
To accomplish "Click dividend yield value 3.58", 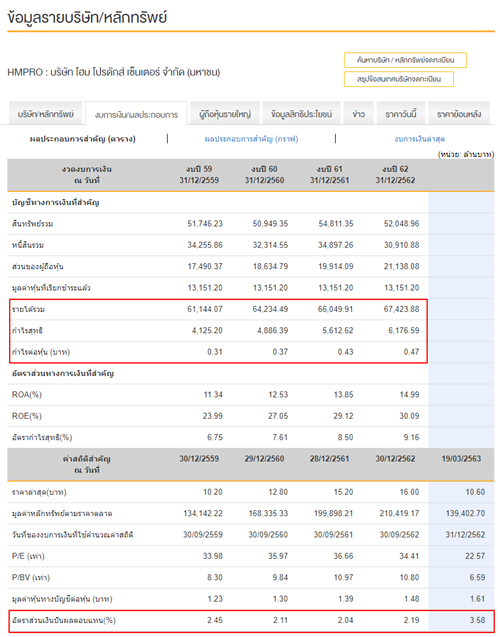I will point(477,620).
